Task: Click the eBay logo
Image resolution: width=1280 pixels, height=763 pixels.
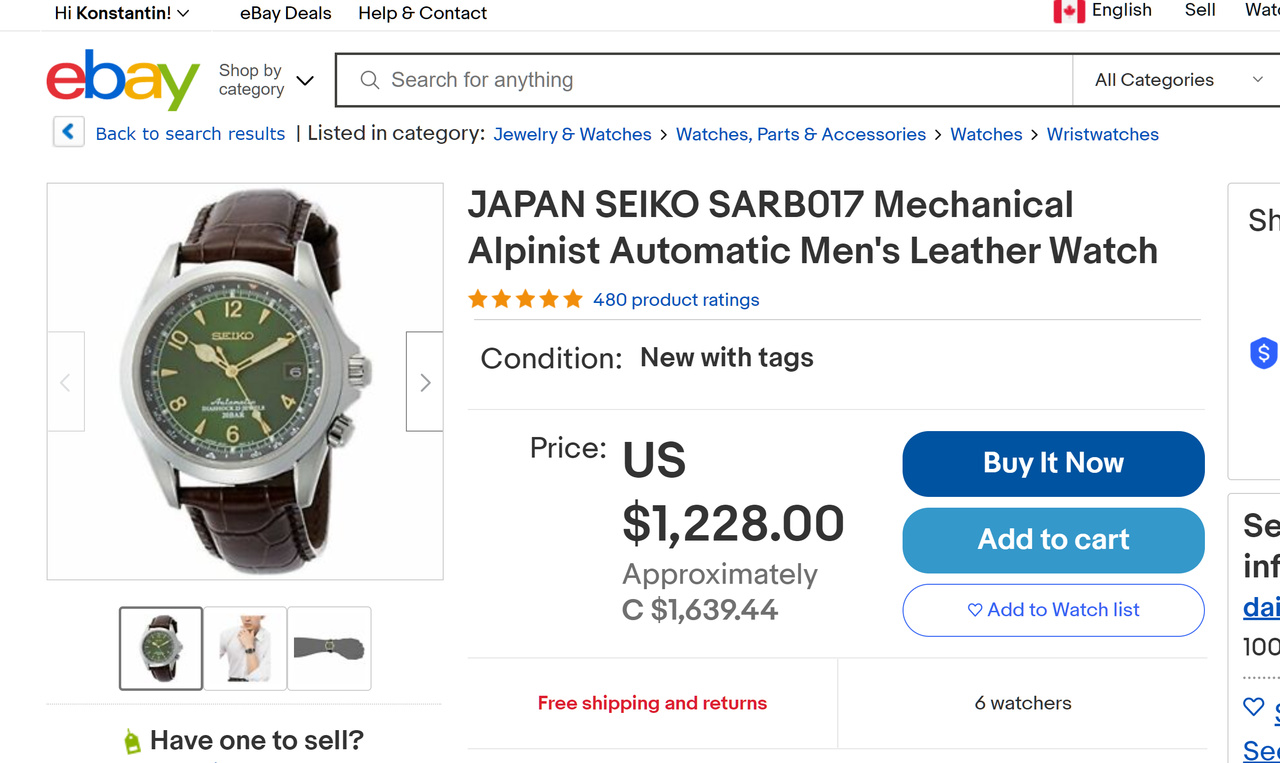Action: pyautogui.click(x=122, y=80)
